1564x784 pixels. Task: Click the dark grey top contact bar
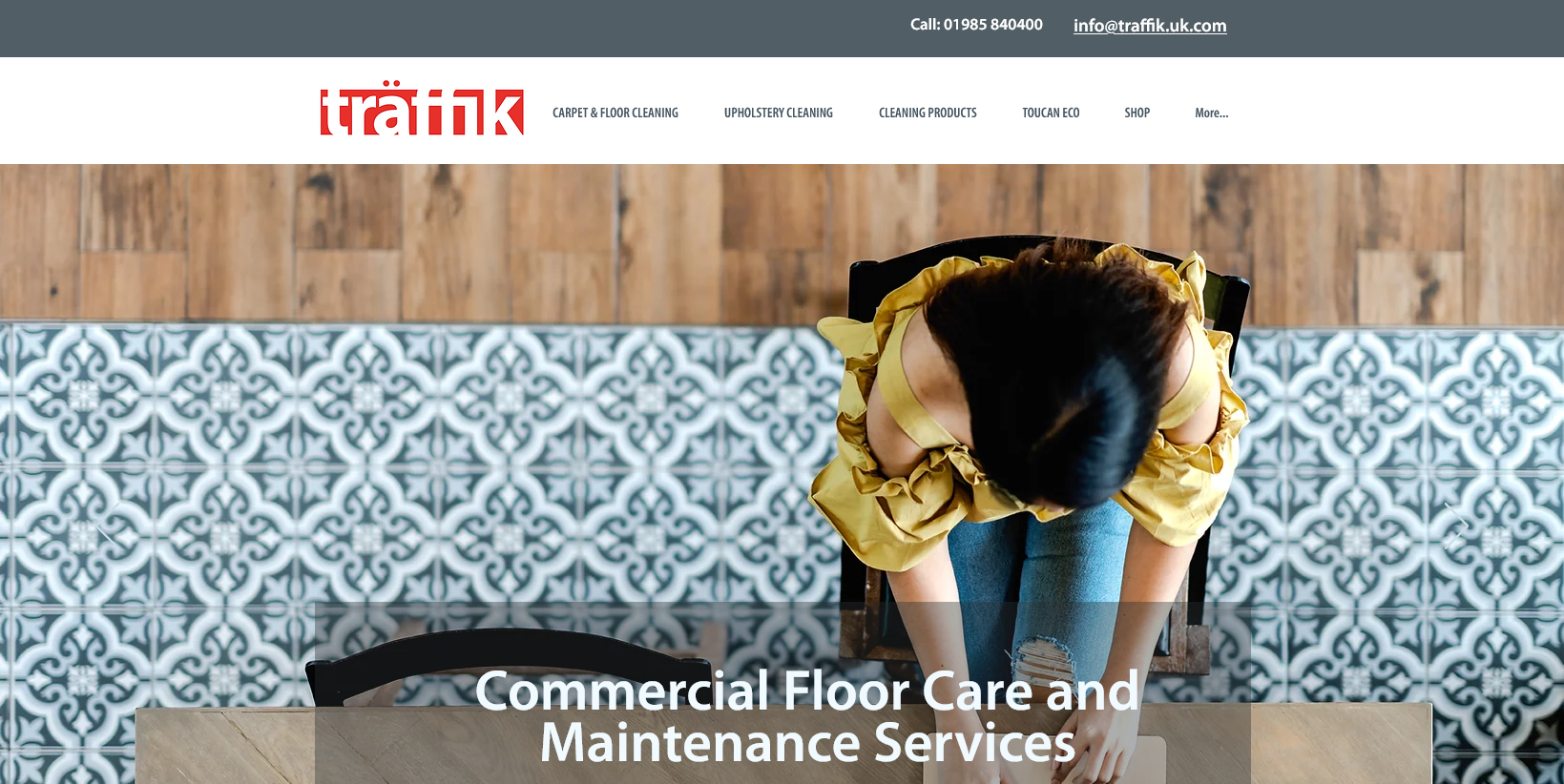tap(782, 29)
